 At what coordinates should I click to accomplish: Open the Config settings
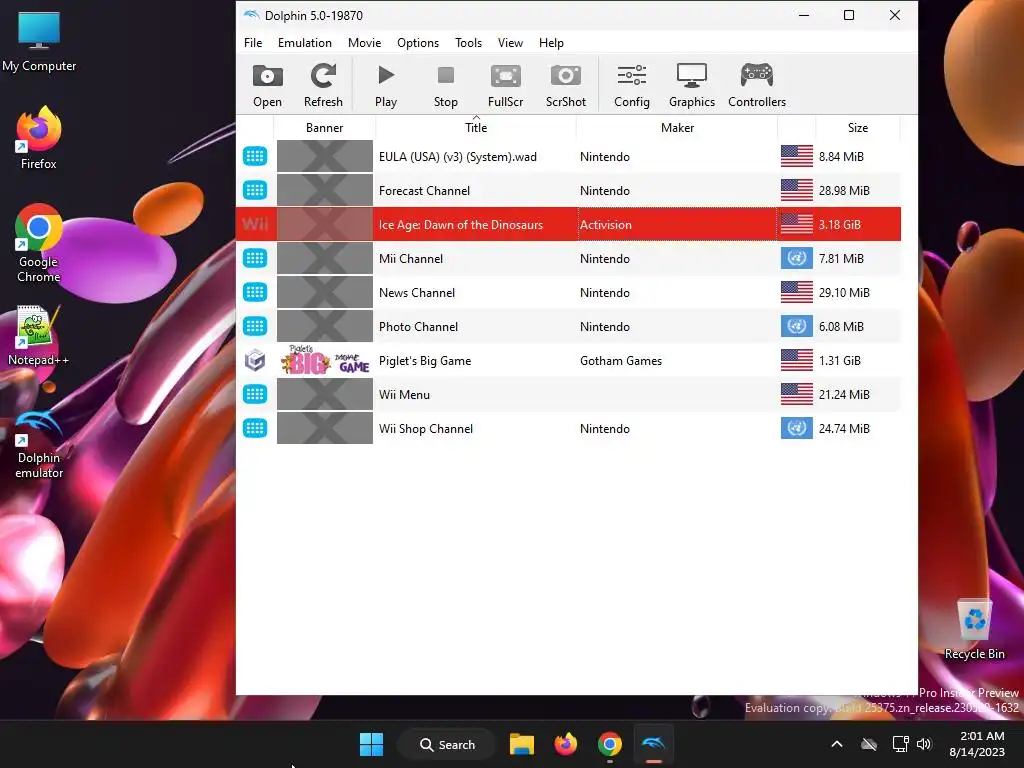[x=632, y=85]
